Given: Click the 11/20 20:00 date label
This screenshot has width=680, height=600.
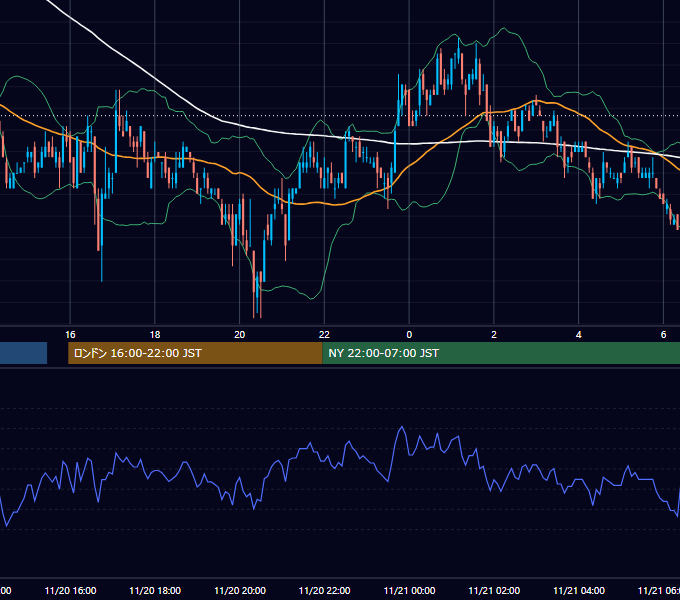Looking at the screenshot, I should click(240, 590).
